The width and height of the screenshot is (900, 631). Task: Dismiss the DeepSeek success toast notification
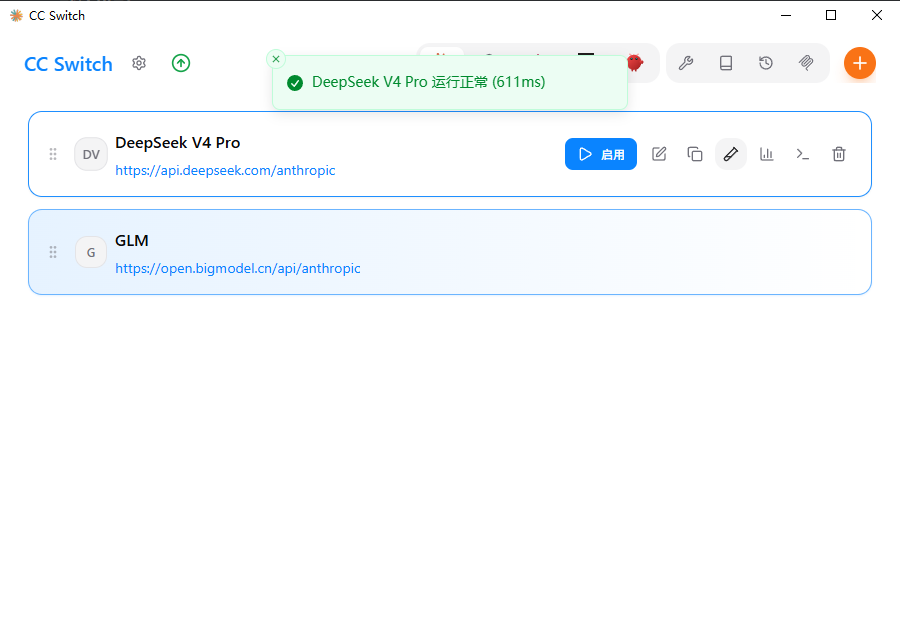coord(276,59)
